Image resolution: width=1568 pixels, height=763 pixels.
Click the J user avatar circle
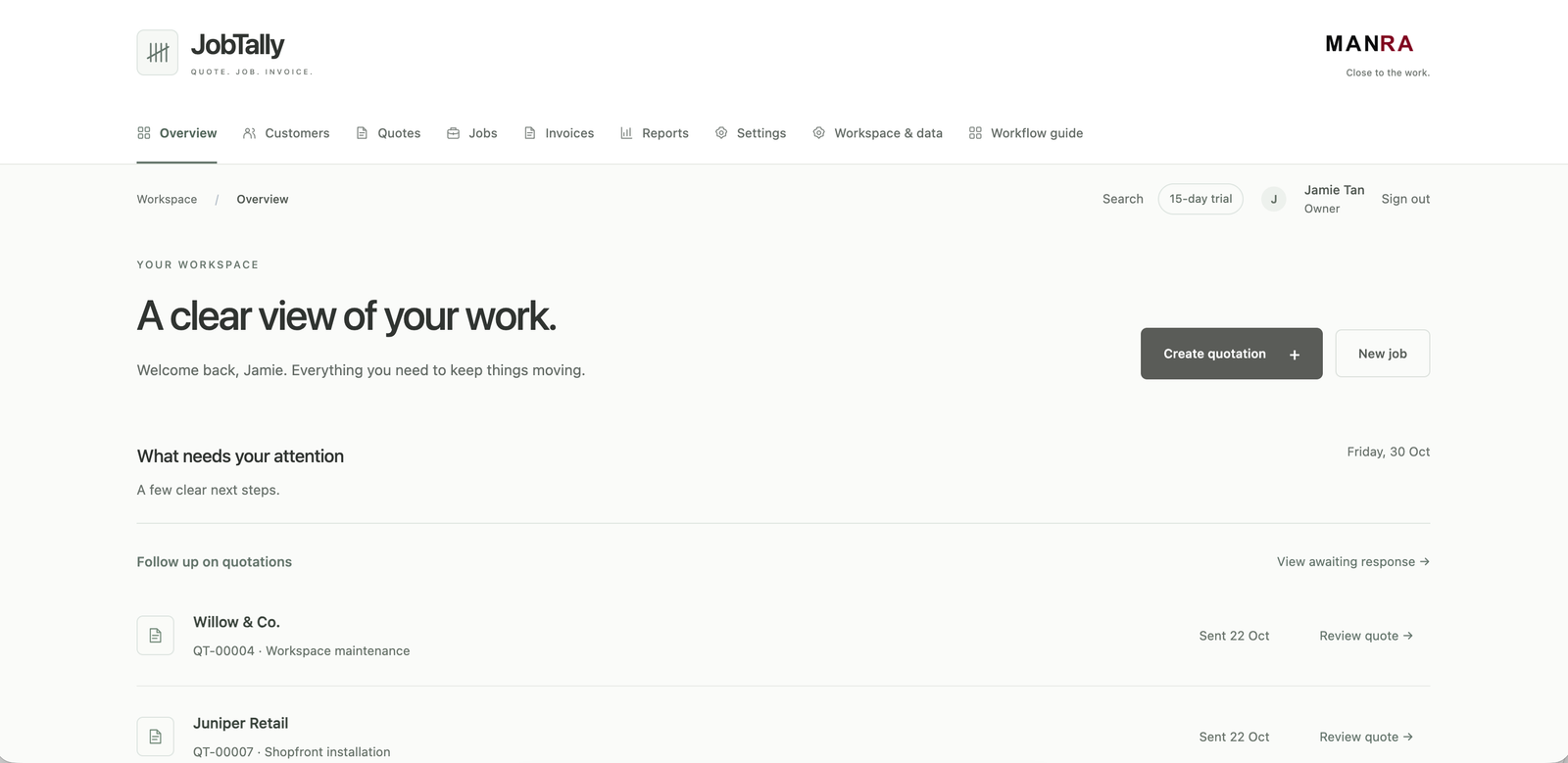coord(1273,199)
